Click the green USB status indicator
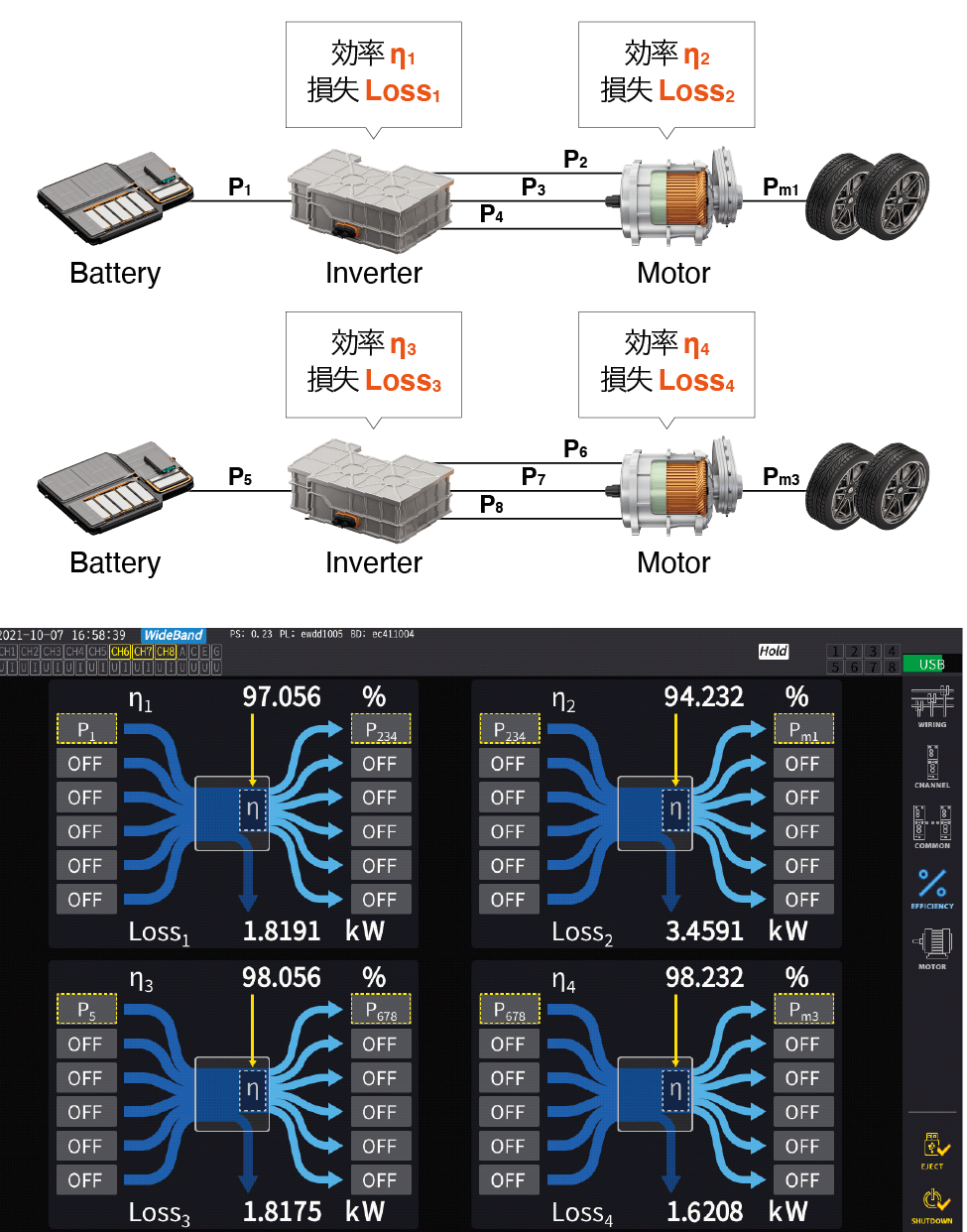Viewport: 967px width, 1232px height. point(930,664)
